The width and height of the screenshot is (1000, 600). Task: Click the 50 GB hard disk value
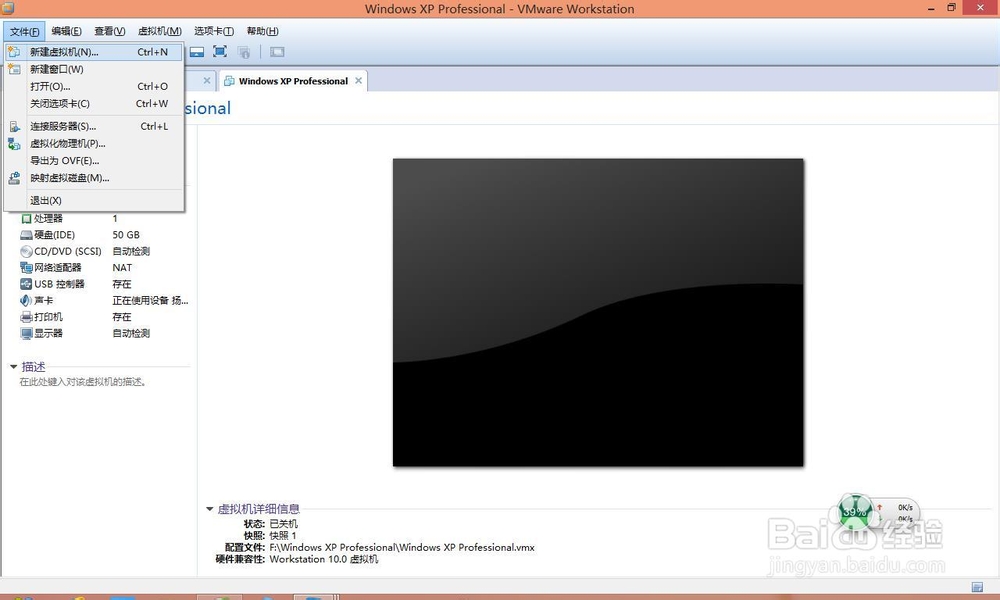pos(126,235)
